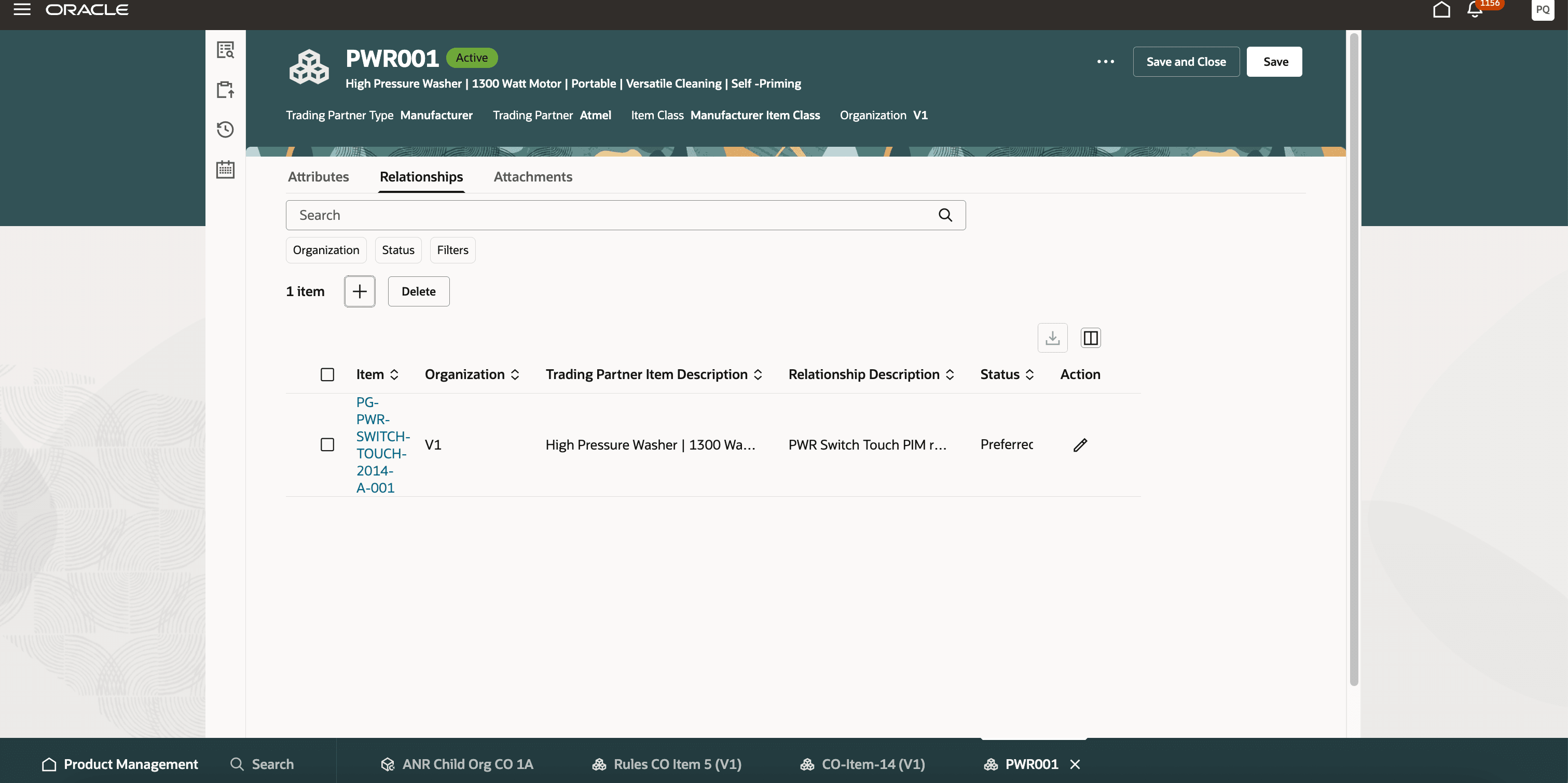Select all rows with header checkbox

[327, 374]
